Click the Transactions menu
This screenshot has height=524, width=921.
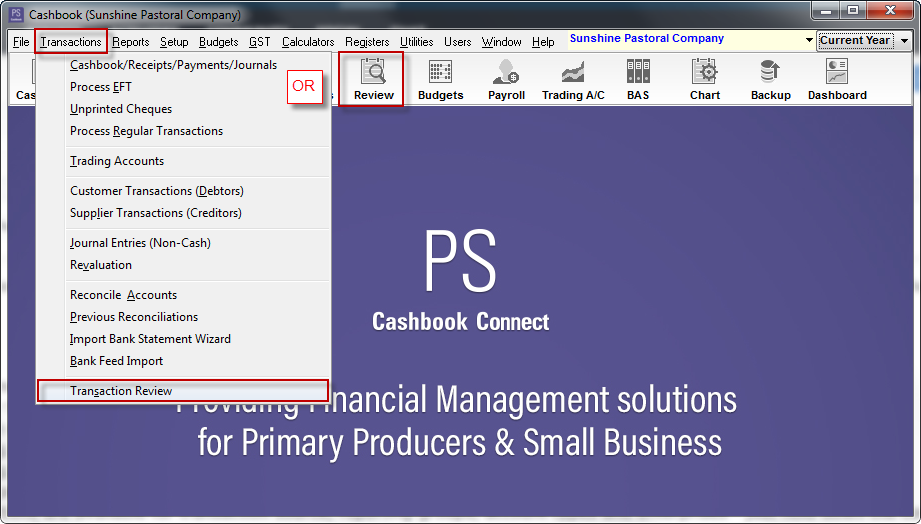coord(70,42)
